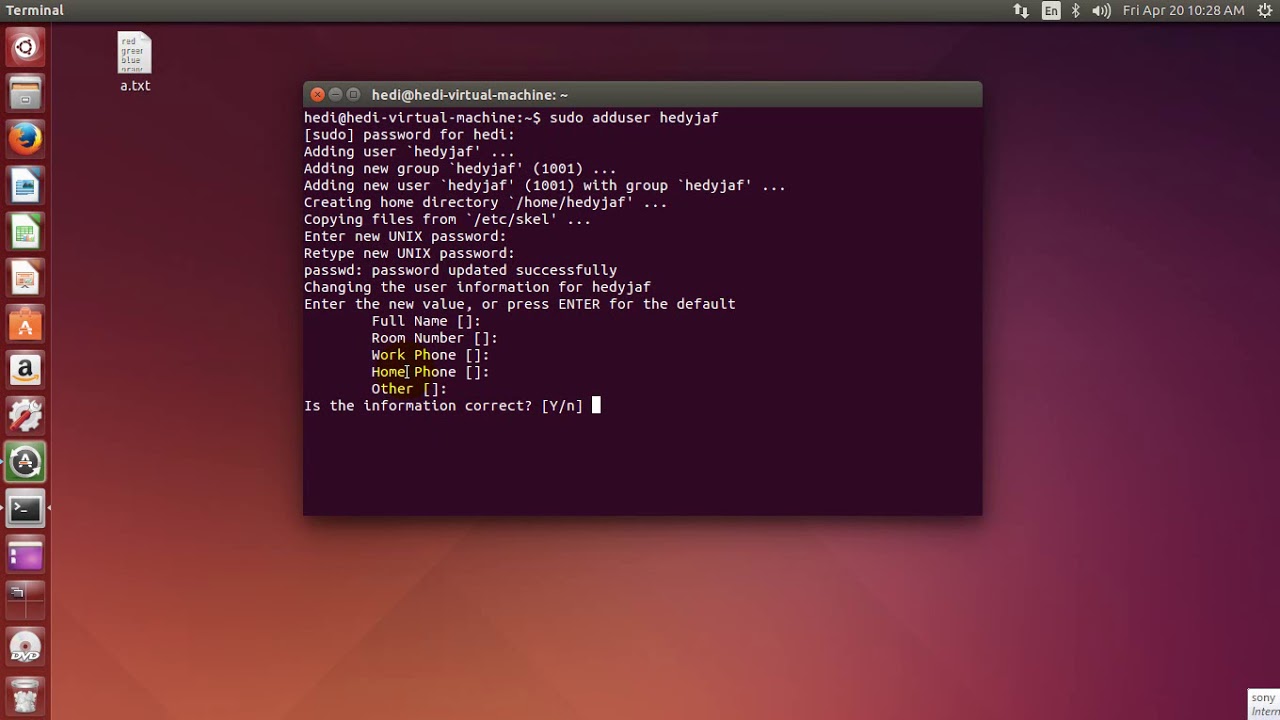Click 'Adding new group hedyjaf (1001)' line
Viewport: 1280px width, 720px height.
tap(460, 168)
